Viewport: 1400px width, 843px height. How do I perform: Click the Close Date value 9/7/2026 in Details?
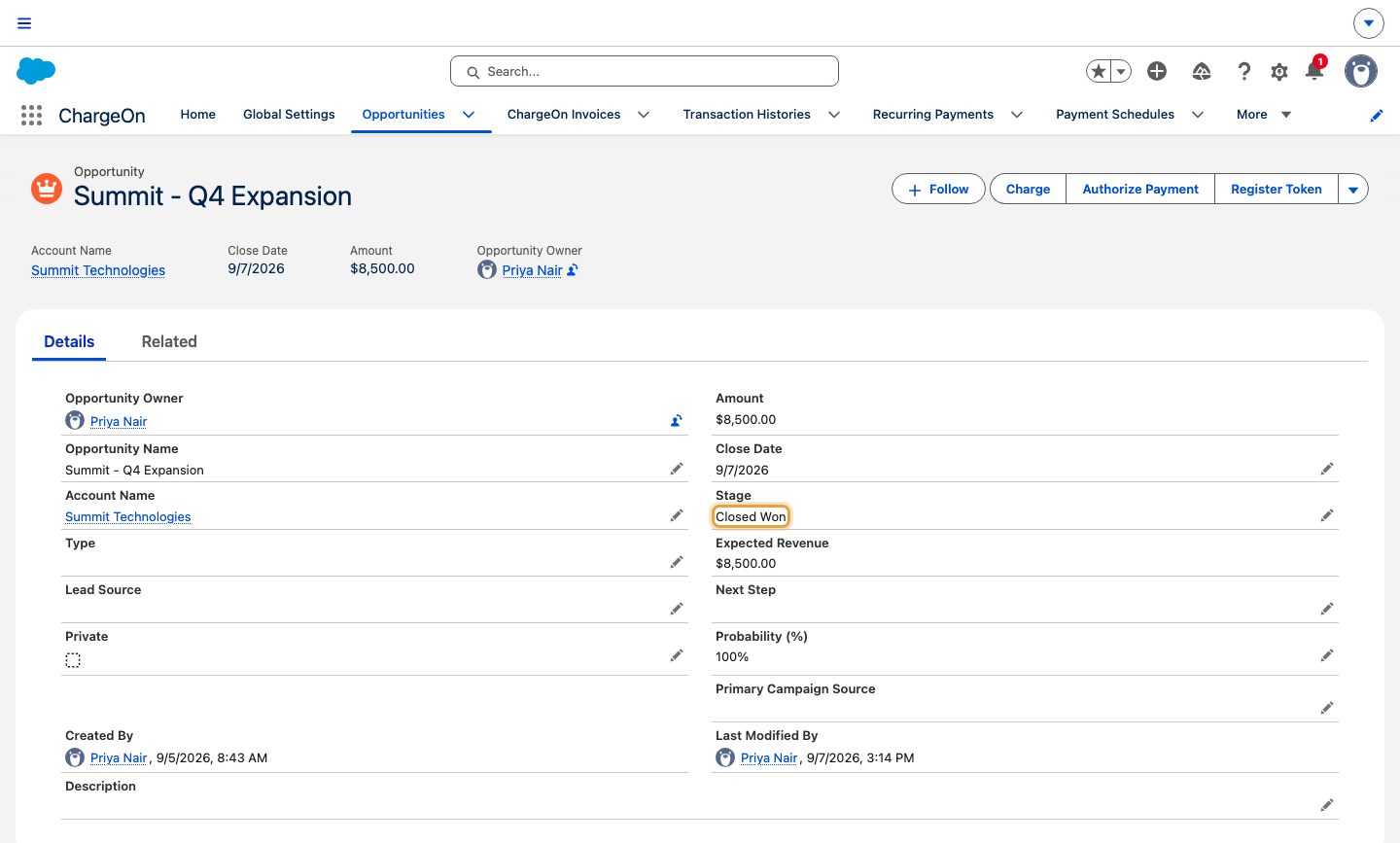[742, 470]
